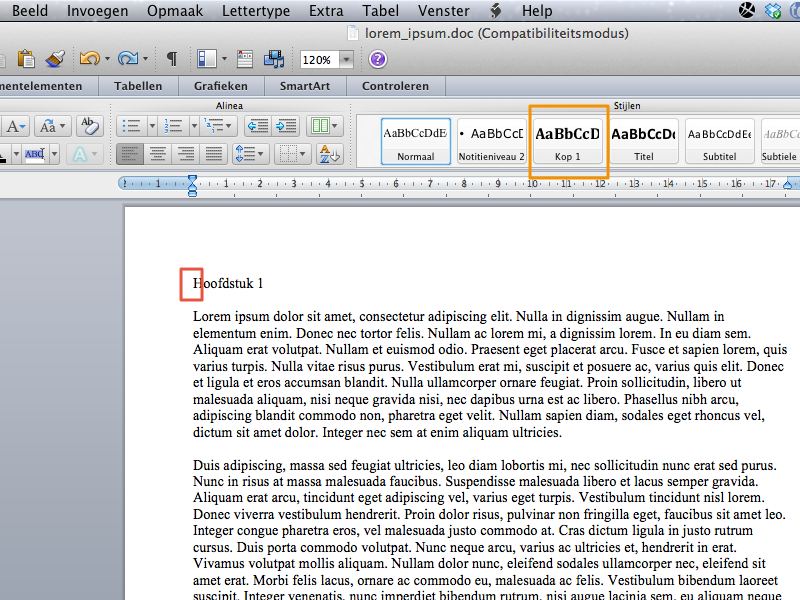Image resolution: width=800 pixels, height=600 pixels.
Task: Click the A-Z sort icon
Action: 330,154
